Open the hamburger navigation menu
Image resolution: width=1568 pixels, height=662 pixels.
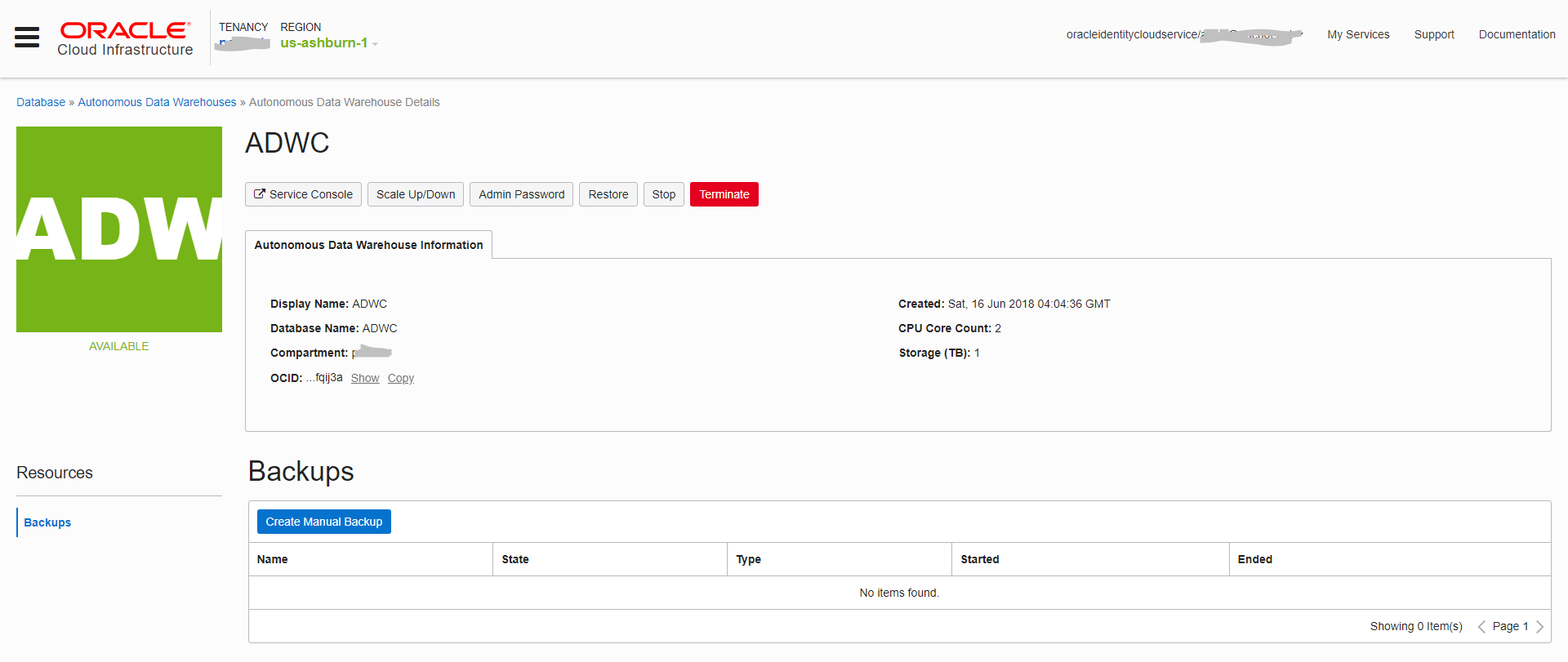point(27,37)
